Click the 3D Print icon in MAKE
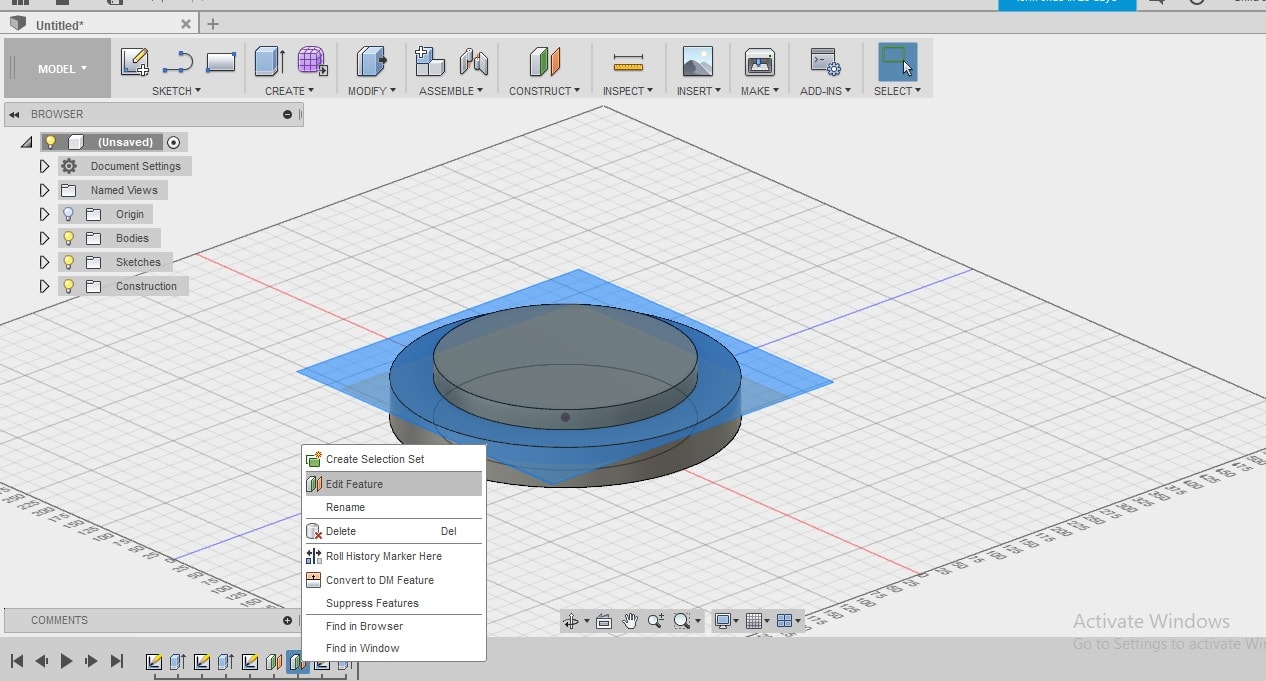Image resolution: width=1266 pixels, height=681 pixels. click(x=760, y=62)
